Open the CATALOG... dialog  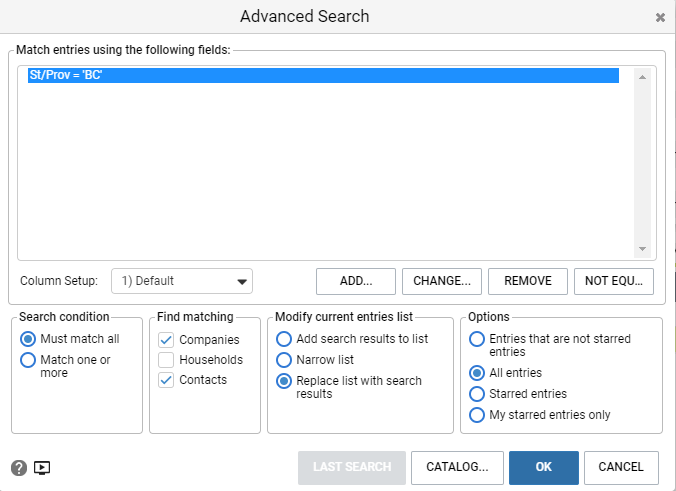coord(457,468)
